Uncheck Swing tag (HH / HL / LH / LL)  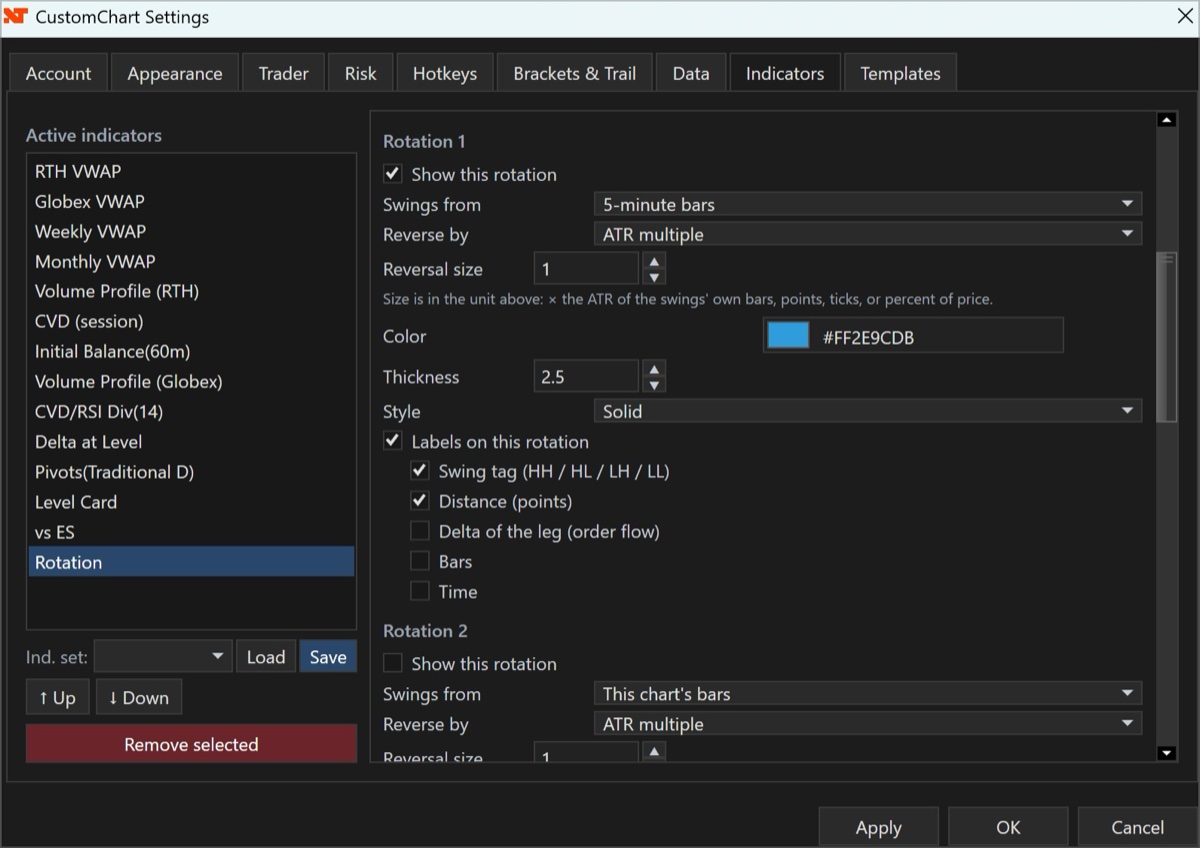click(x=420, y=471)
